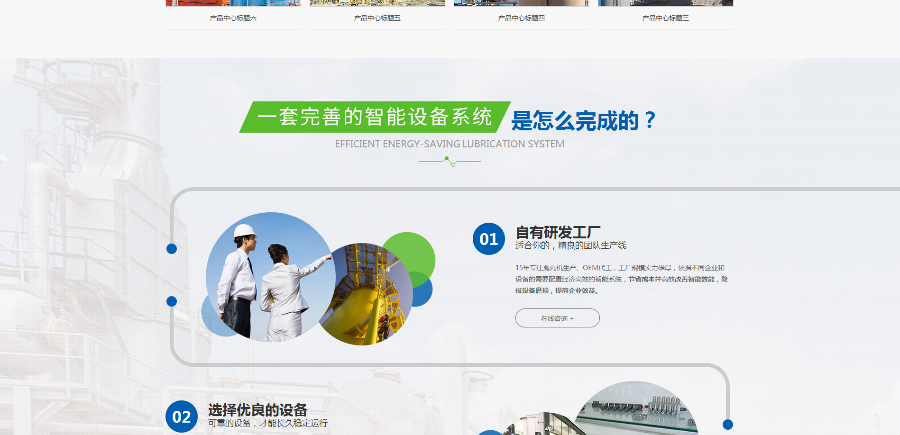
Task: Click the subtitle 可靠的设备，才能长久稳定运行
Action: click(x=268, y=423)
